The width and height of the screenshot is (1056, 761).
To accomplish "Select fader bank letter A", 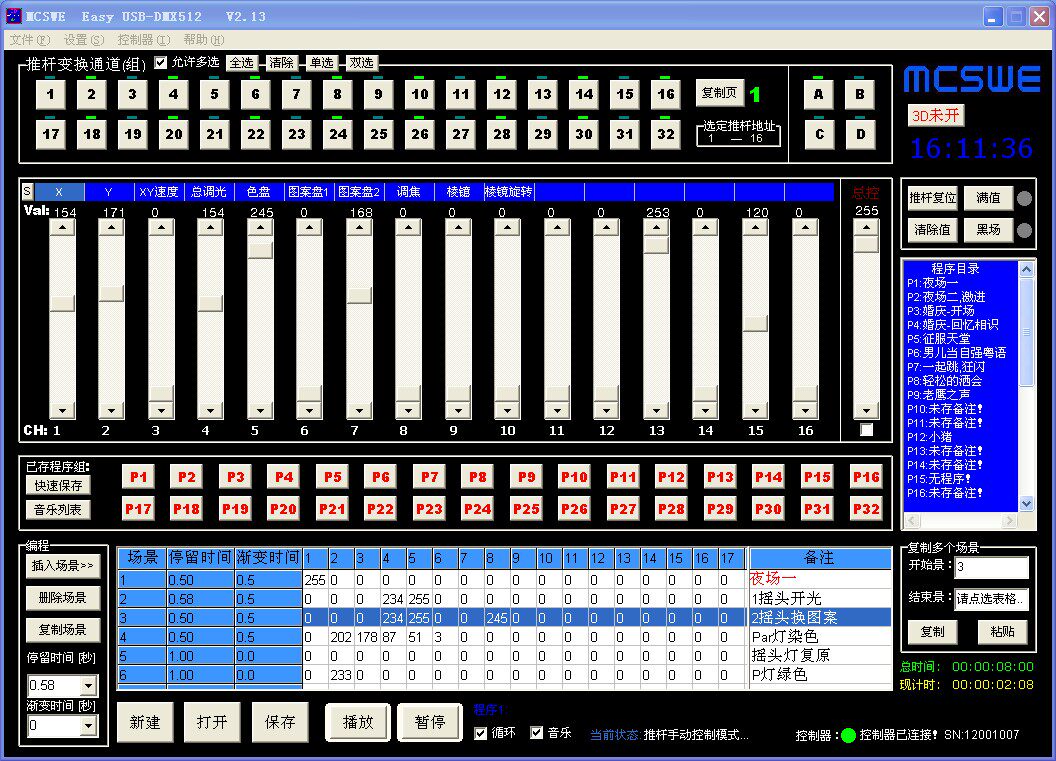I will 818,94.
